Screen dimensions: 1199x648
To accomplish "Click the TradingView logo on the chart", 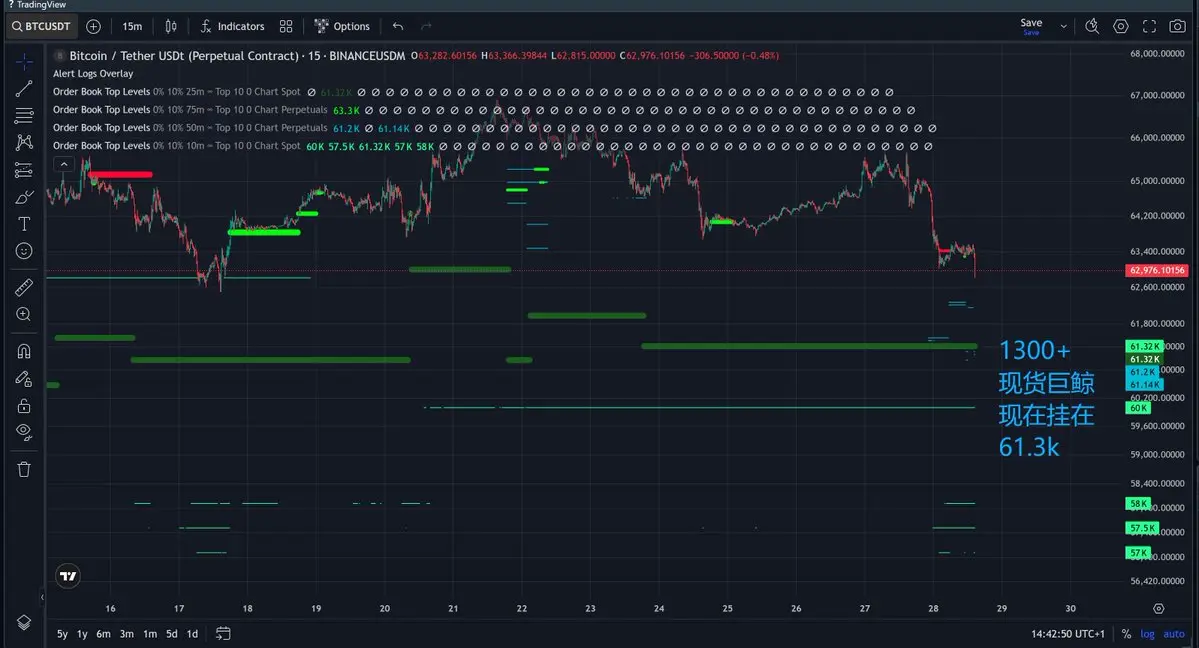I will (68, 576).
